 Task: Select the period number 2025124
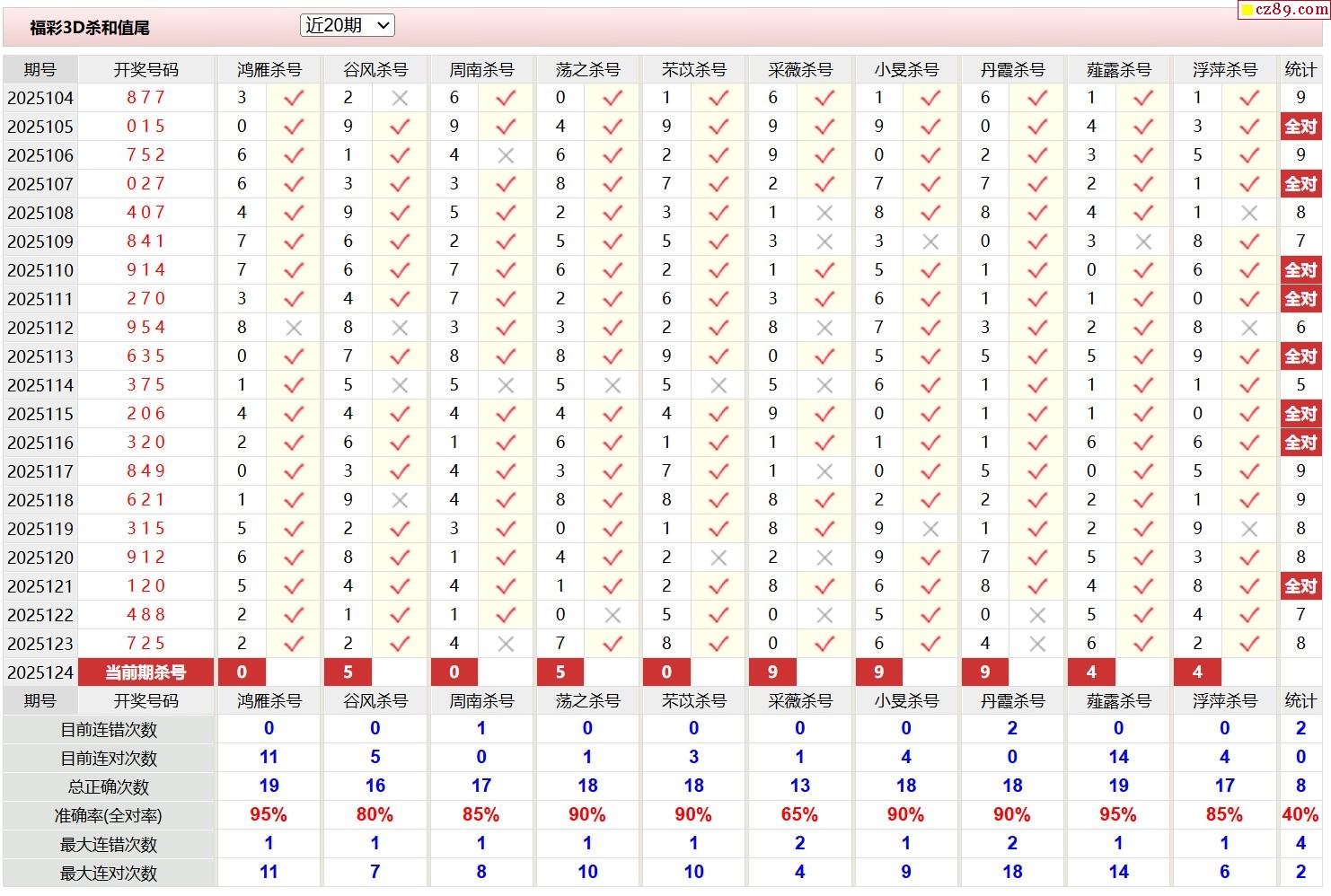click(x=40, y=672)
